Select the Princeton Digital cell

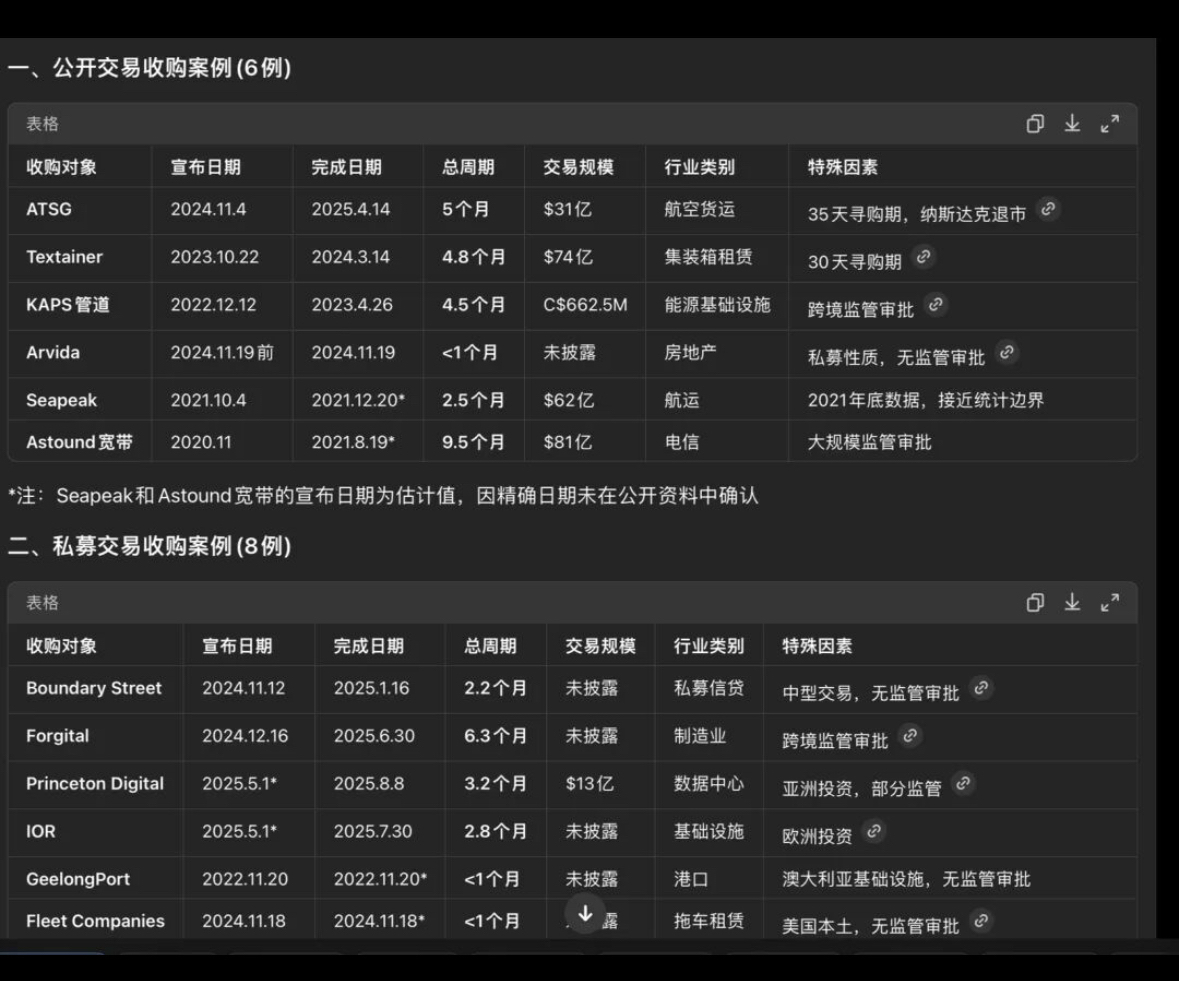[x=95, y=783]
